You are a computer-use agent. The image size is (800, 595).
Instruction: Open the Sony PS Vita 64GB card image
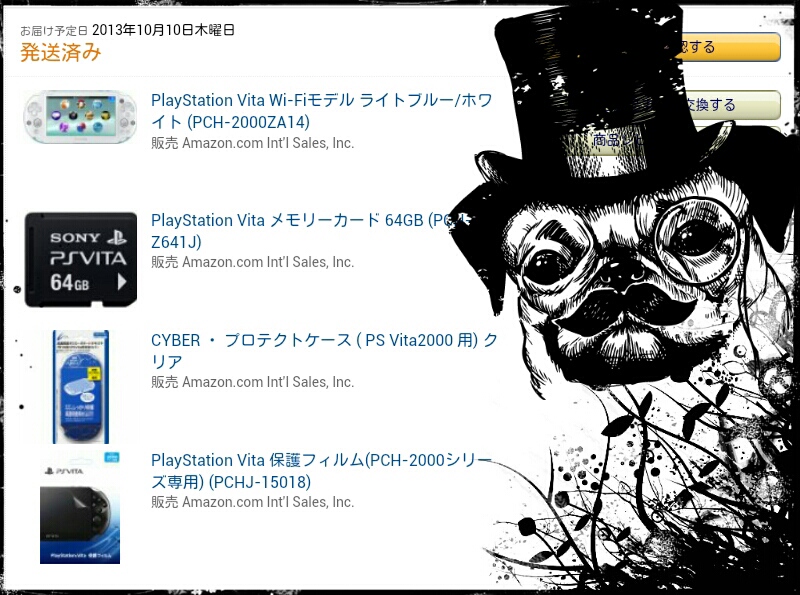(81, 260)
